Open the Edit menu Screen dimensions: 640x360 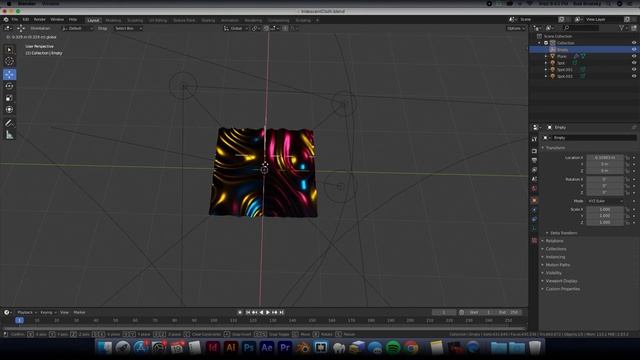26,20
